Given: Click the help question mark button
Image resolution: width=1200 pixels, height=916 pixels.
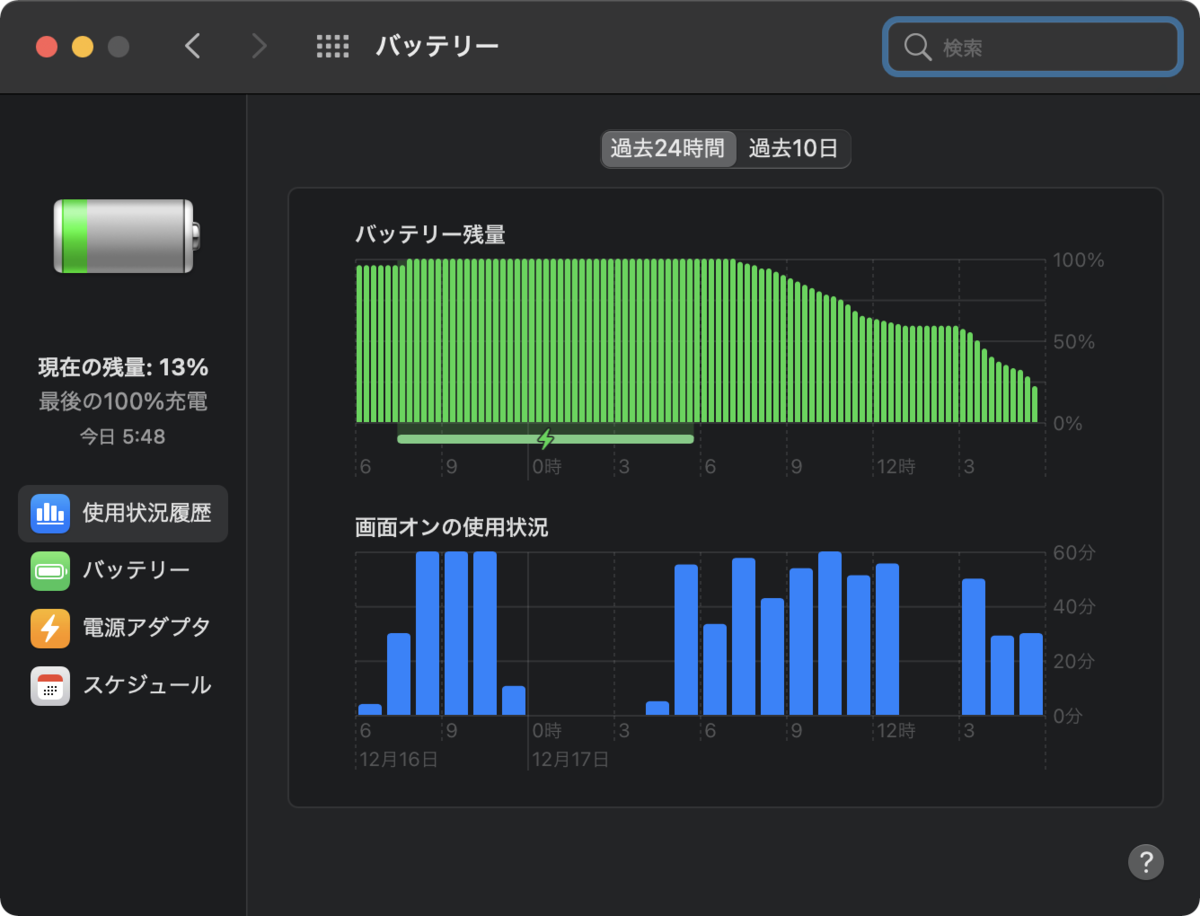Looking at the screenshot, I should [x=1147, y=861].
